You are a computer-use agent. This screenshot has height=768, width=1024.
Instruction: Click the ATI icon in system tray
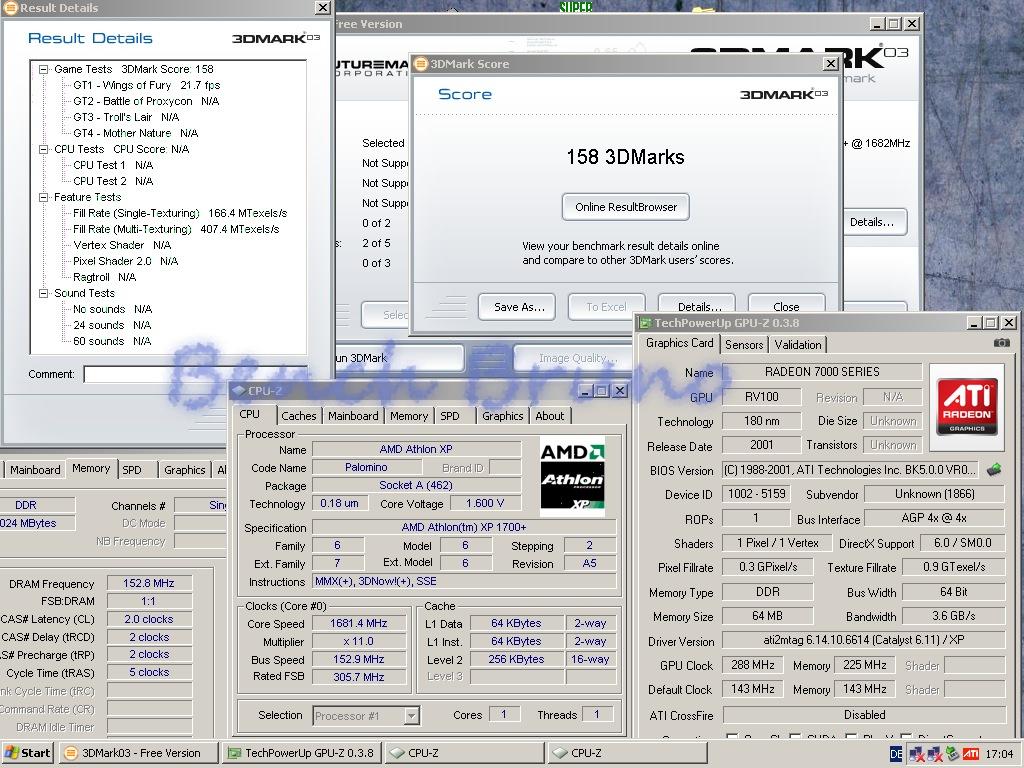(x=970, y=754)
